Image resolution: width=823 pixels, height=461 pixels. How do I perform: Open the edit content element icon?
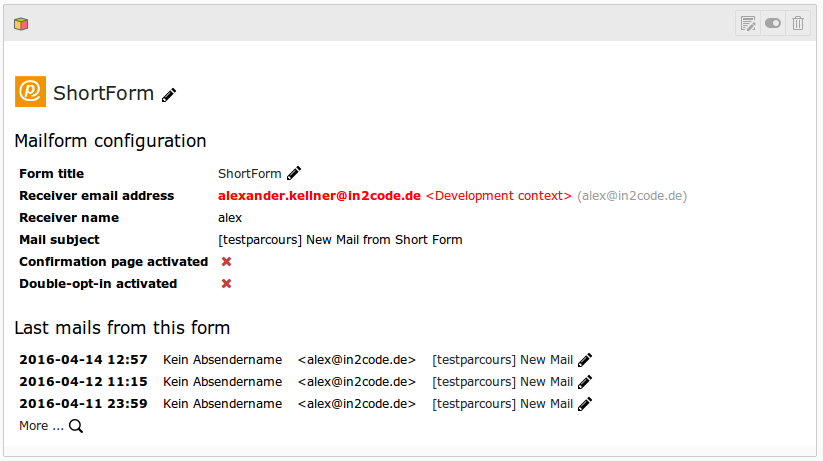point(748,23)
